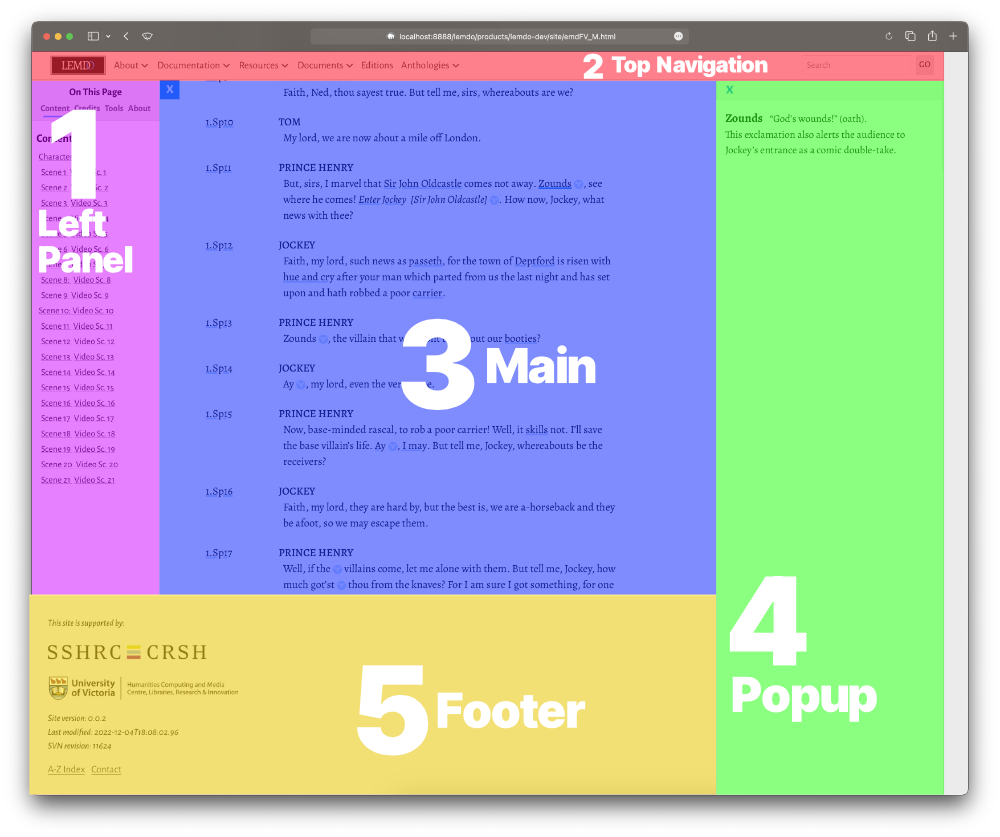Switch to the Credits tab in the left panel
Viewport: 1000px width, 837px height.
point(86,108)
